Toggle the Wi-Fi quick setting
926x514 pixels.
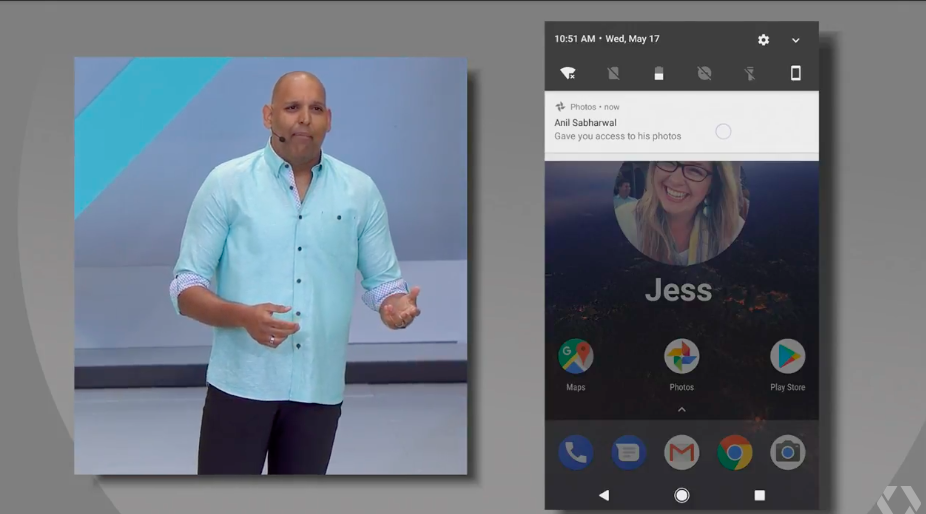pos(568,73)
